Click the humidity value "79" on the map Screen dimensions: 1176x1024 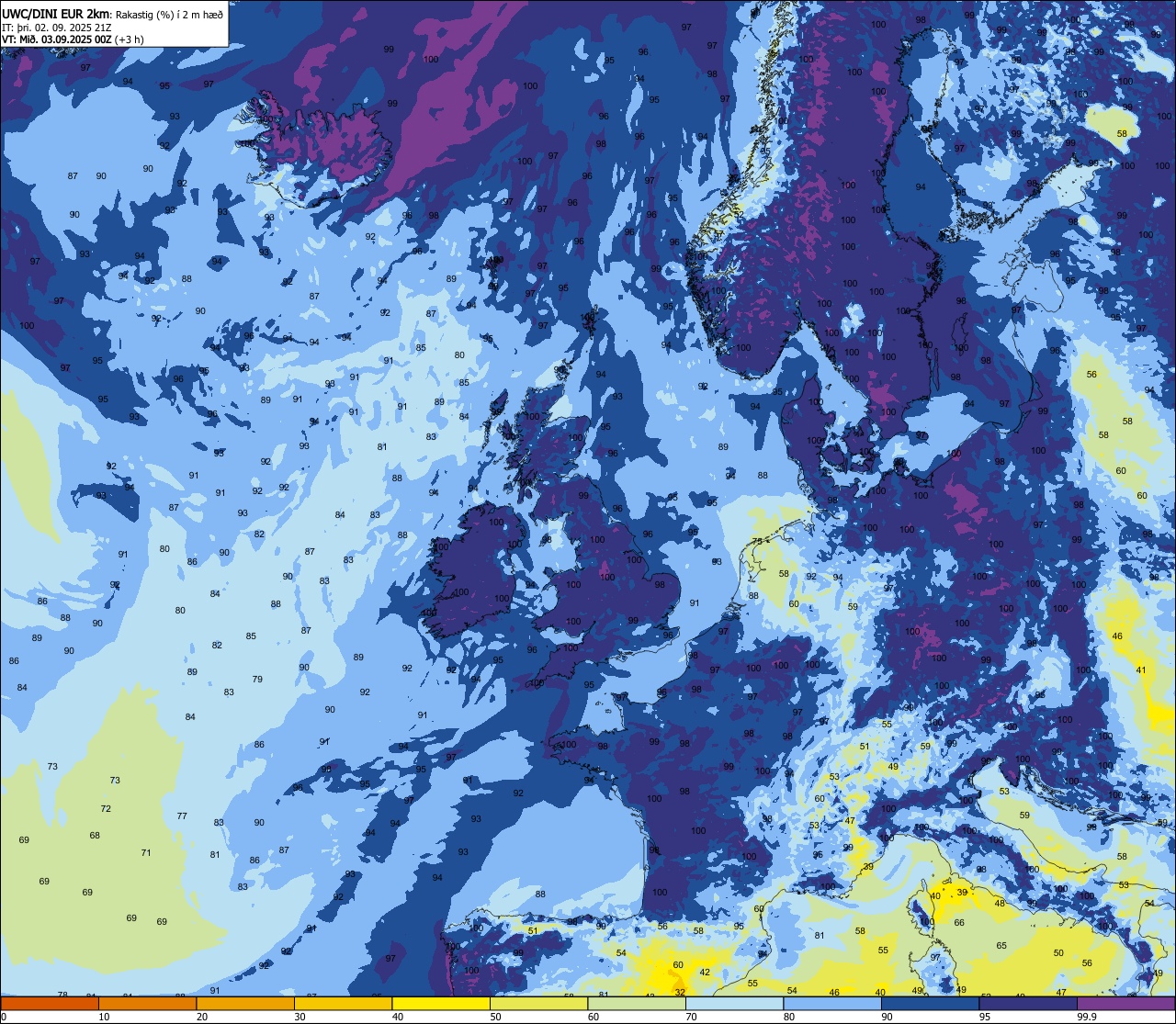click(257, 679)
